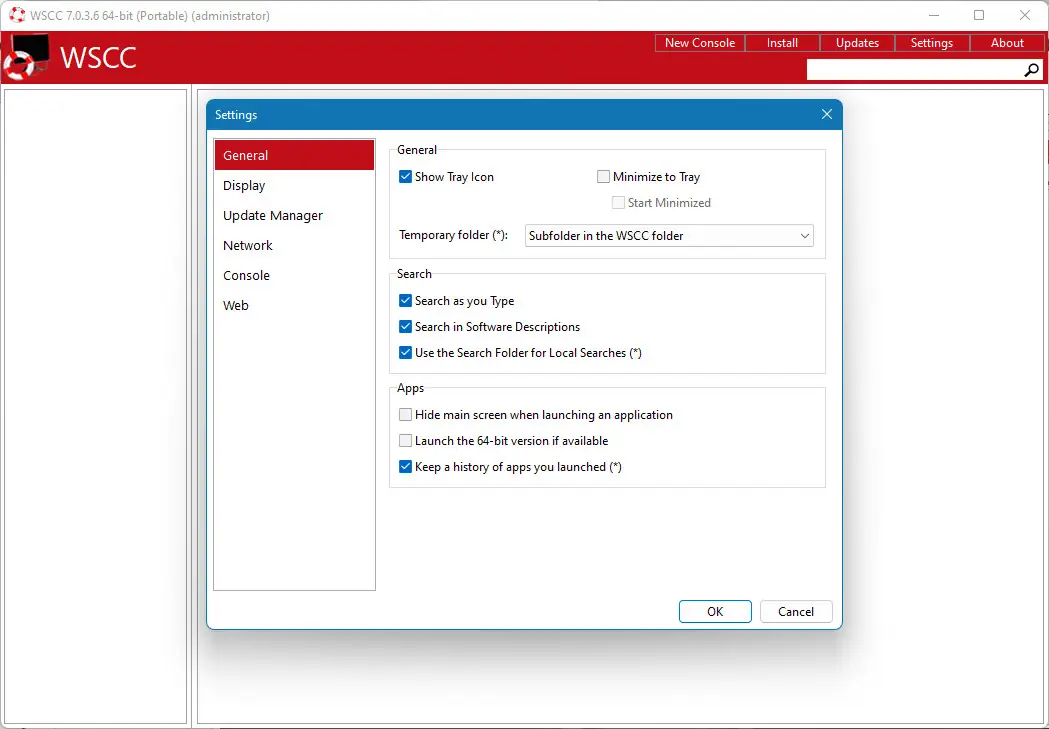Click the WSCC heading text in header

pos(98,58)
